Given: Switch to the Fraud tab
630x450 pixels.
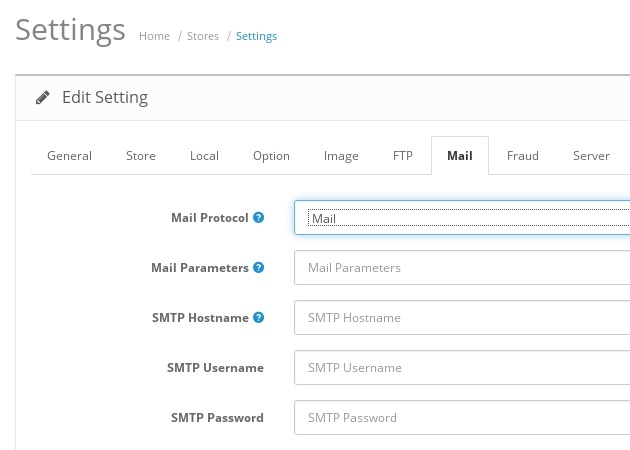Looking at the screenshot, I should click(523, 155).
